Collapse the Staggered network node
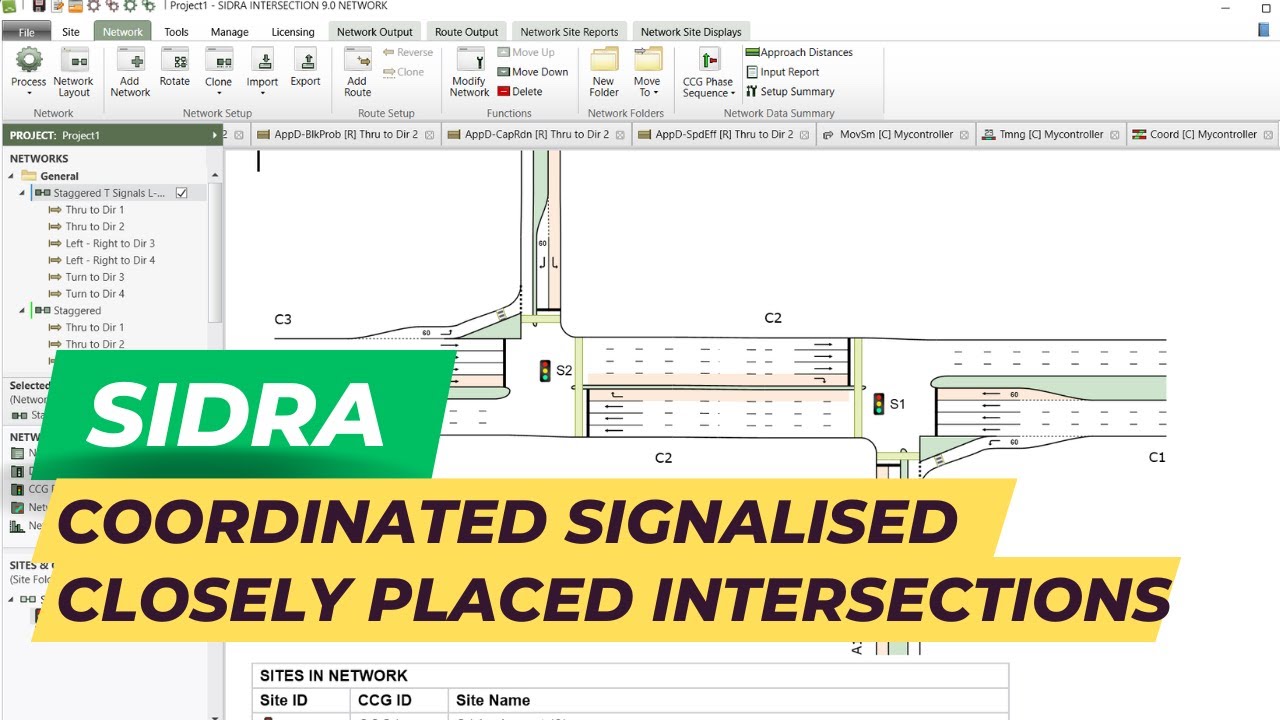Viewport: 1280px width, 720px height. (22, 311)
